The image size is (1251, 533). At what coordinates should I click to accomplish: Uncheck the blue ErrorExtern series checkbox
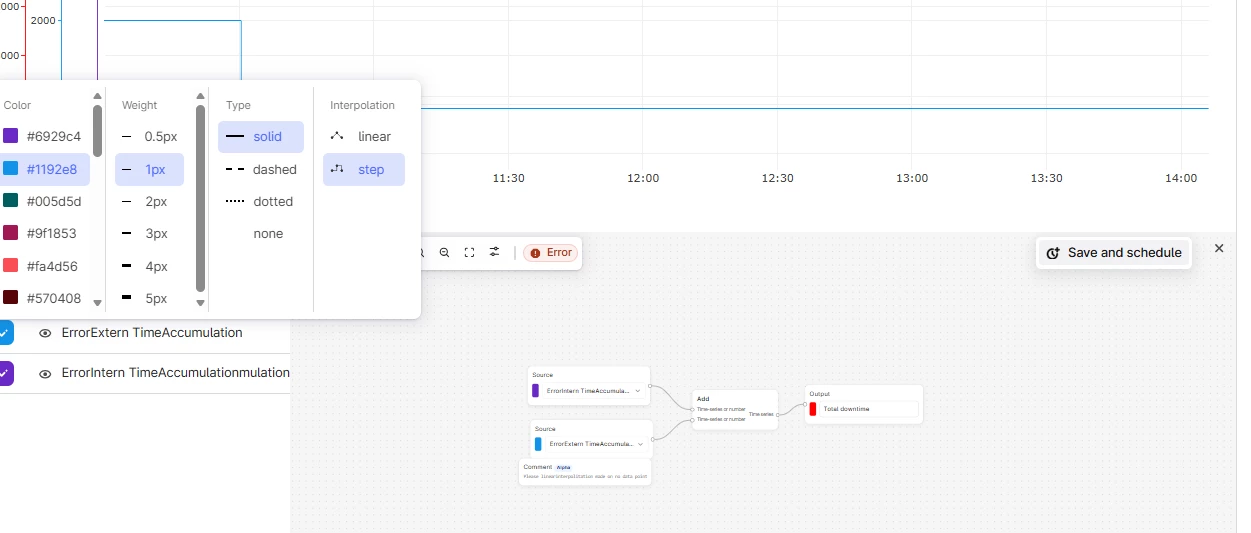[x=5, y=333]
